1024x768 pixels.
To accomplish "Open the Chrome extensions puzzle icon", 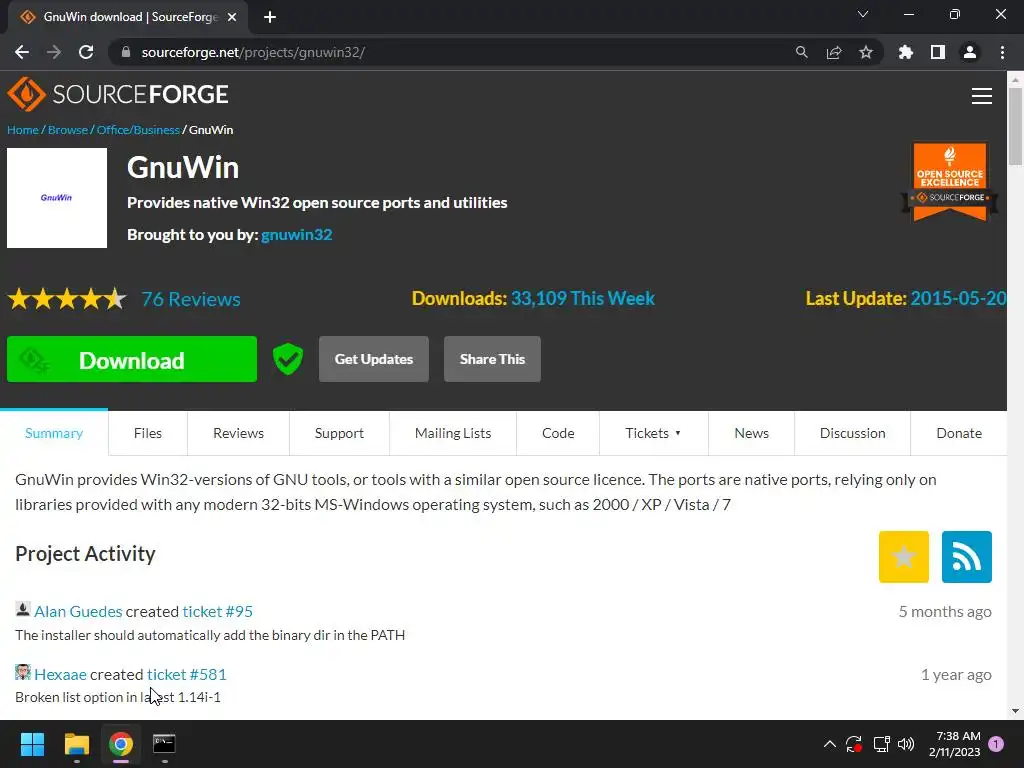I will pyautogui.click(x=905, y=52).
